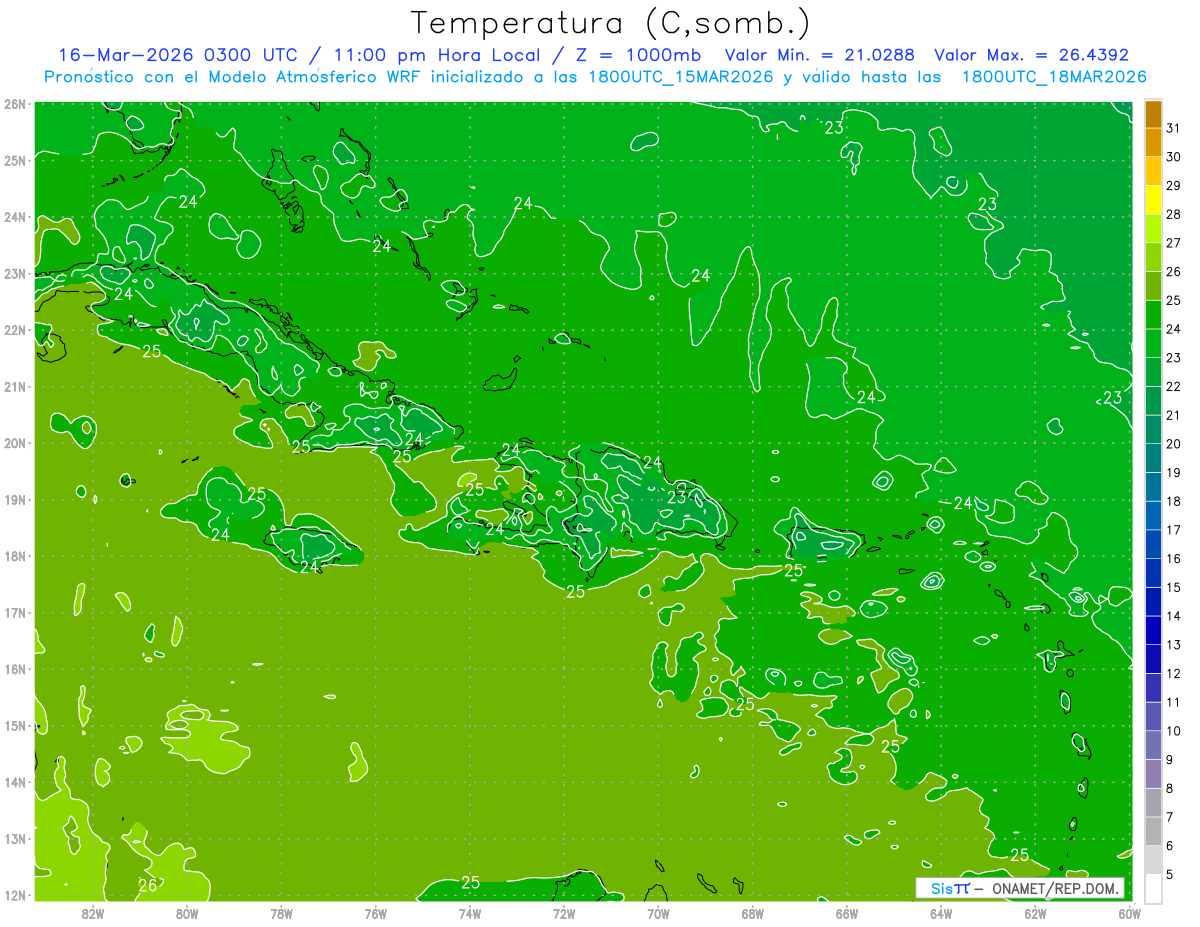Click the initialization time "1800UTC_15MAR2026"
This screenshot has width=1200, height=927.
click(x=679, y=77)
